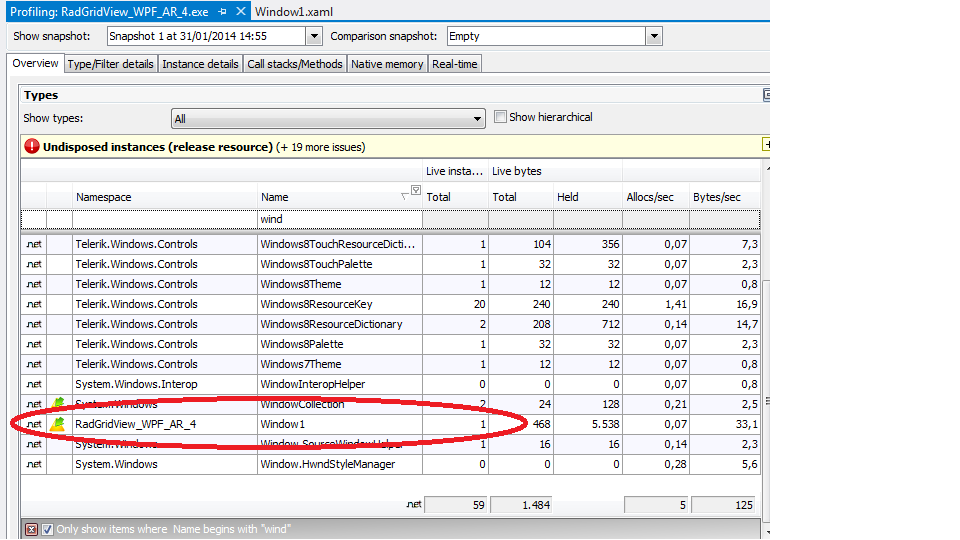Remove the filter with the red X icon
This screenshot has width=960, height=540.
[x=32, y=529]
